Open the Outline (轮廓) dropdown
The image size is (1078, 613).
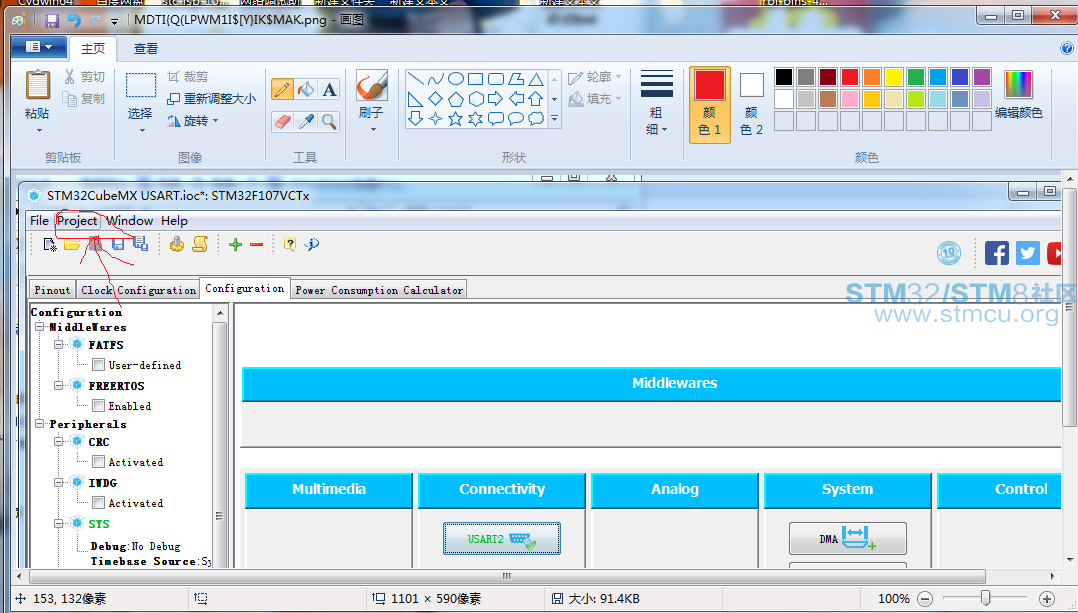(x=595, y=77)
